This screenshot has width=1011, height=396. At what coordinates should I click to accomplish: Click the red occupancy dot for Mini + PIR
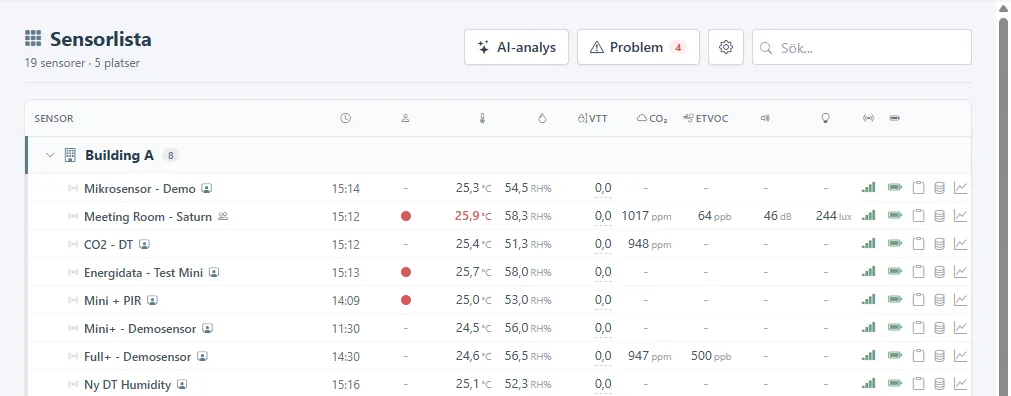point(406,300)
